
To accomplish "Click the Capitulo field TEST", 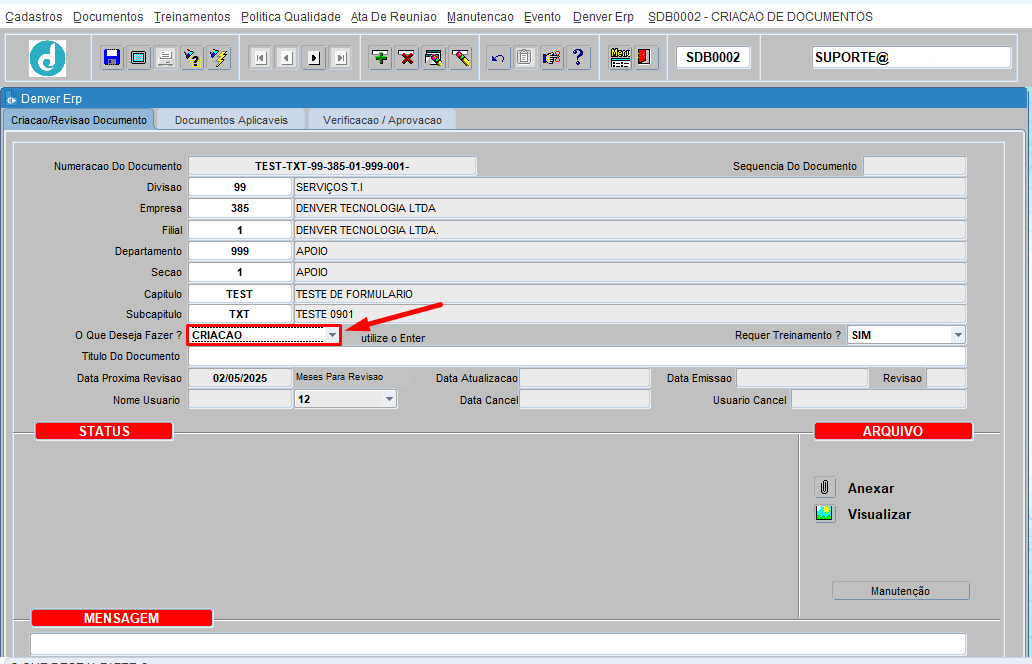I will [240, 294].
